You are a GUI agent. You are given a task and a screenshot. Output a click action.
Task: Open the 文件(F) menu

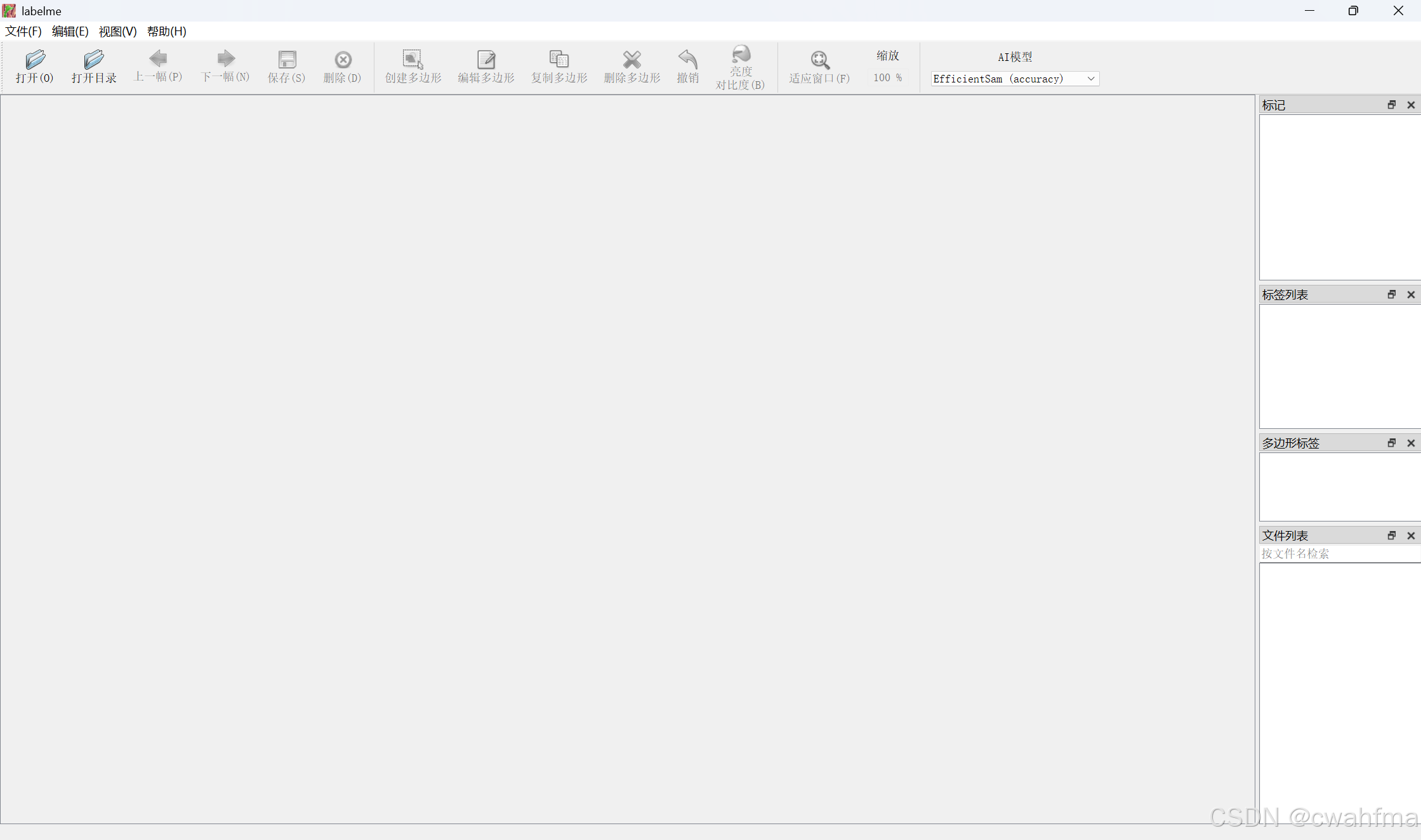(23, 31)
